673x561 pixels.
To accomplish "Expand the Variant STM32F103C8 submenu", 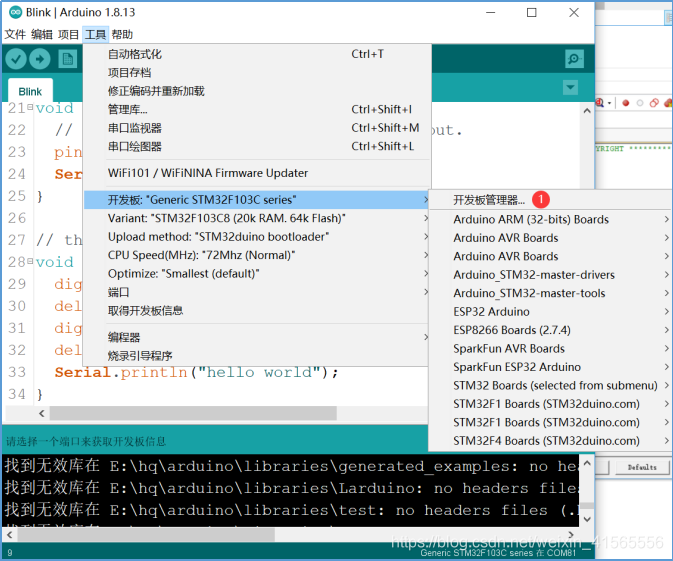I will (257, 218).
